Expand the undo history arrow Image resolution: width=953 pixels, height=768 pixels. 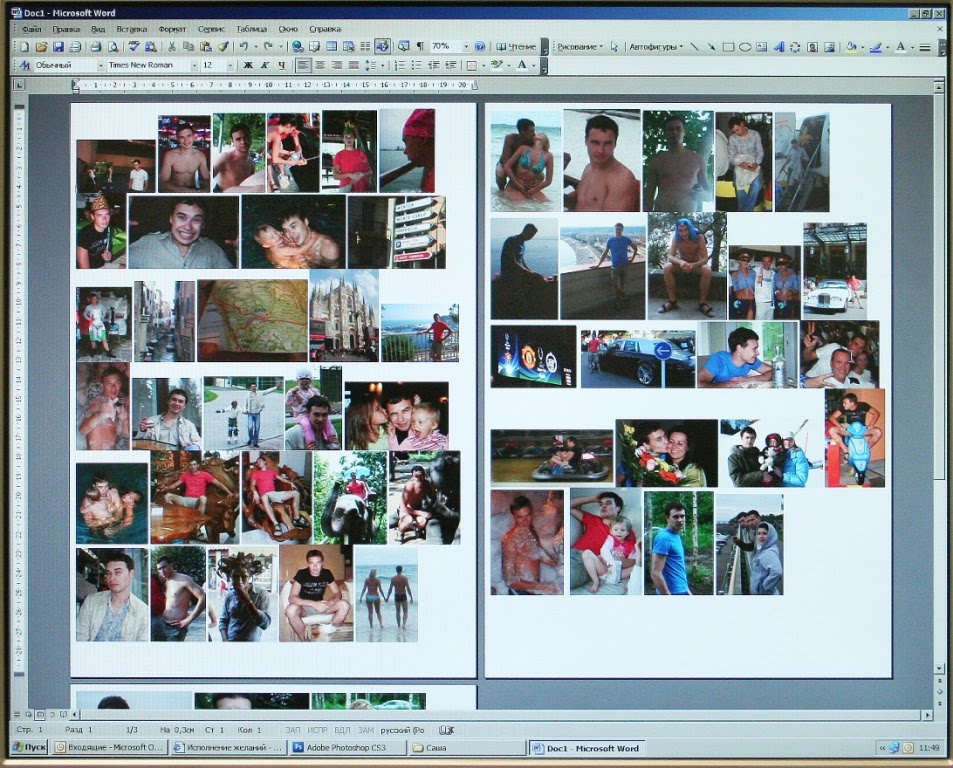point(255,47)
